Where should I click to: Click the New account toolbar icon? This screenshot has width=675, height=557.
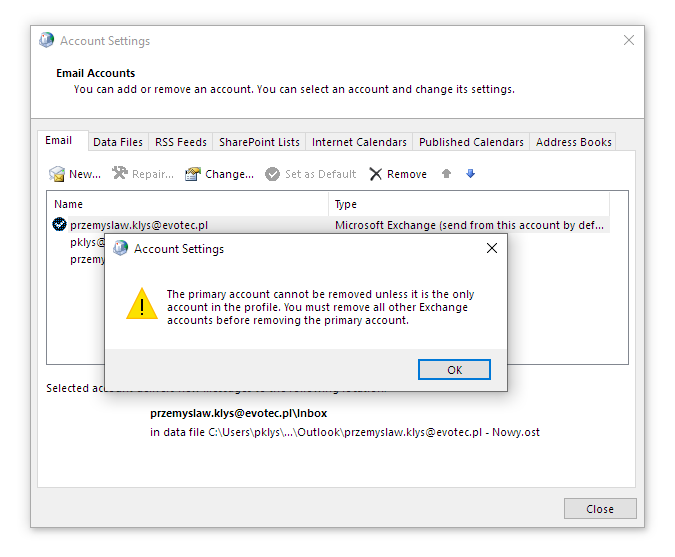(58, 174)
